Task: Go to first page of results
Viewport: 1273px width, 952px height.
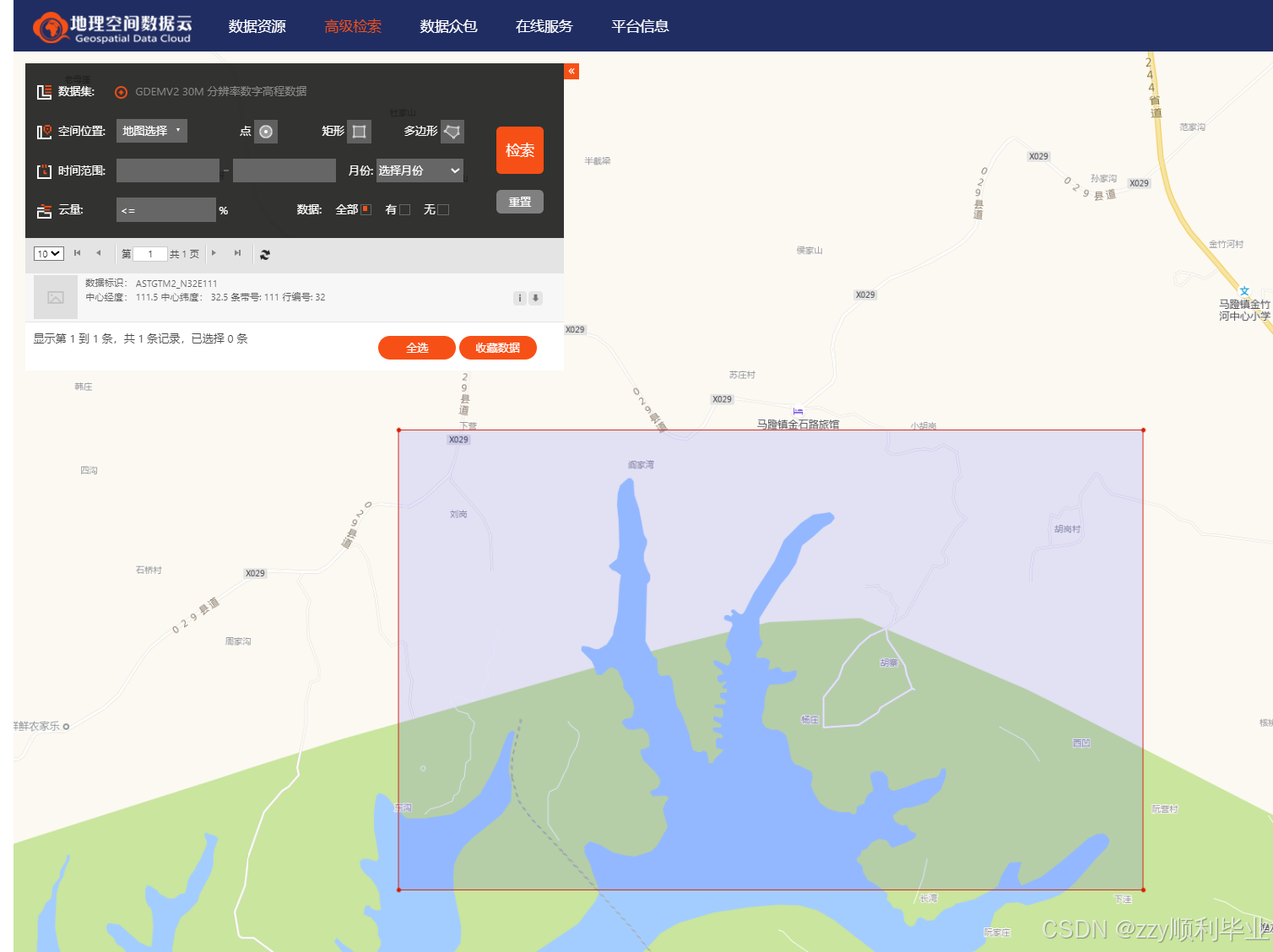Action: (78, 253)
